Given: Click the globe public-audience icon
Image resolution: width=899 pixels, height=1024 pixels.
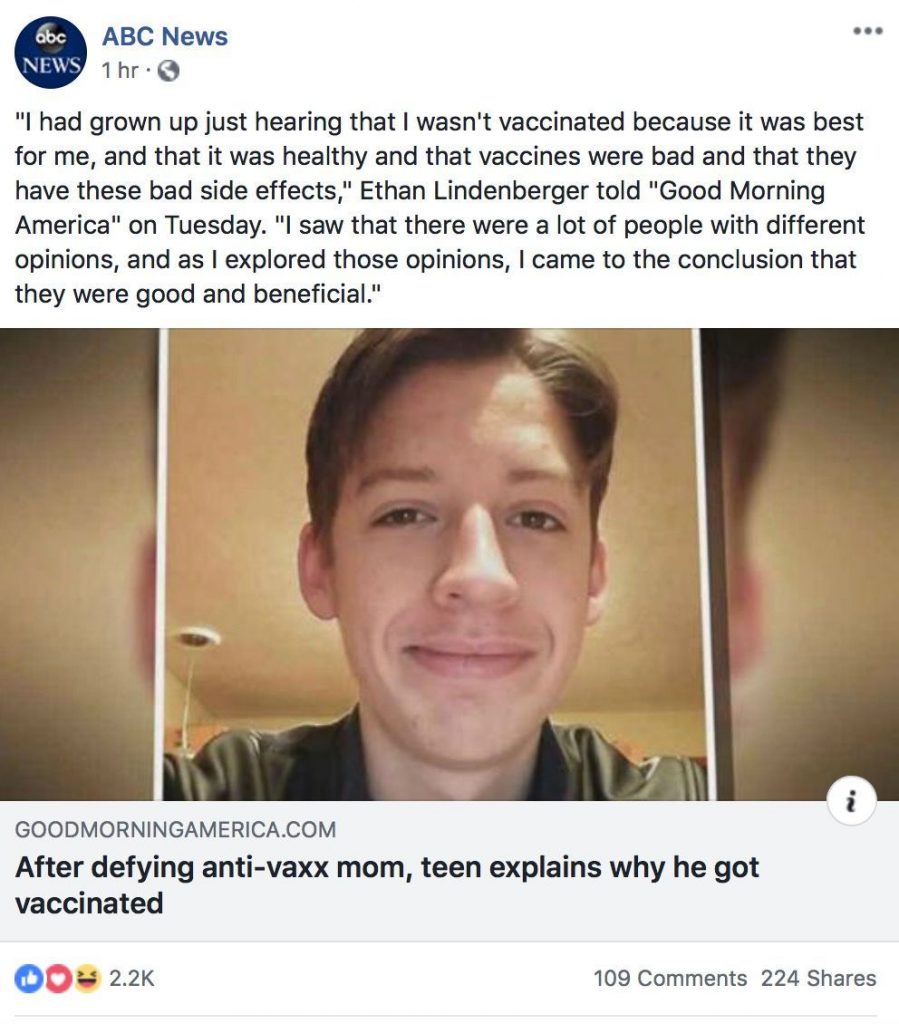Looking at the screenshot, I should pyautogui.click(x=169, y=71).
